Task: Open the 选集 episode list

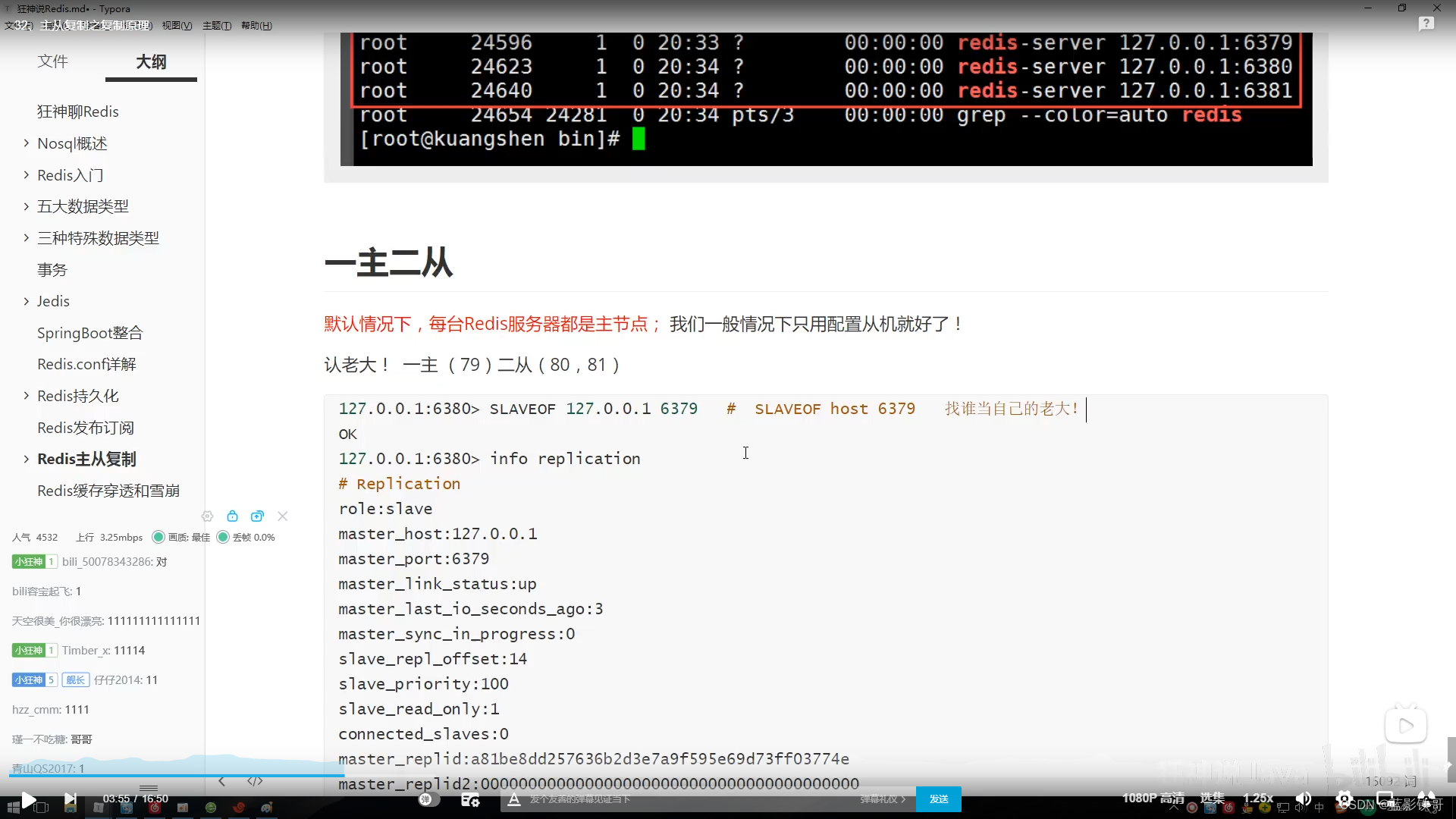Action: [x=1212, y=798]
